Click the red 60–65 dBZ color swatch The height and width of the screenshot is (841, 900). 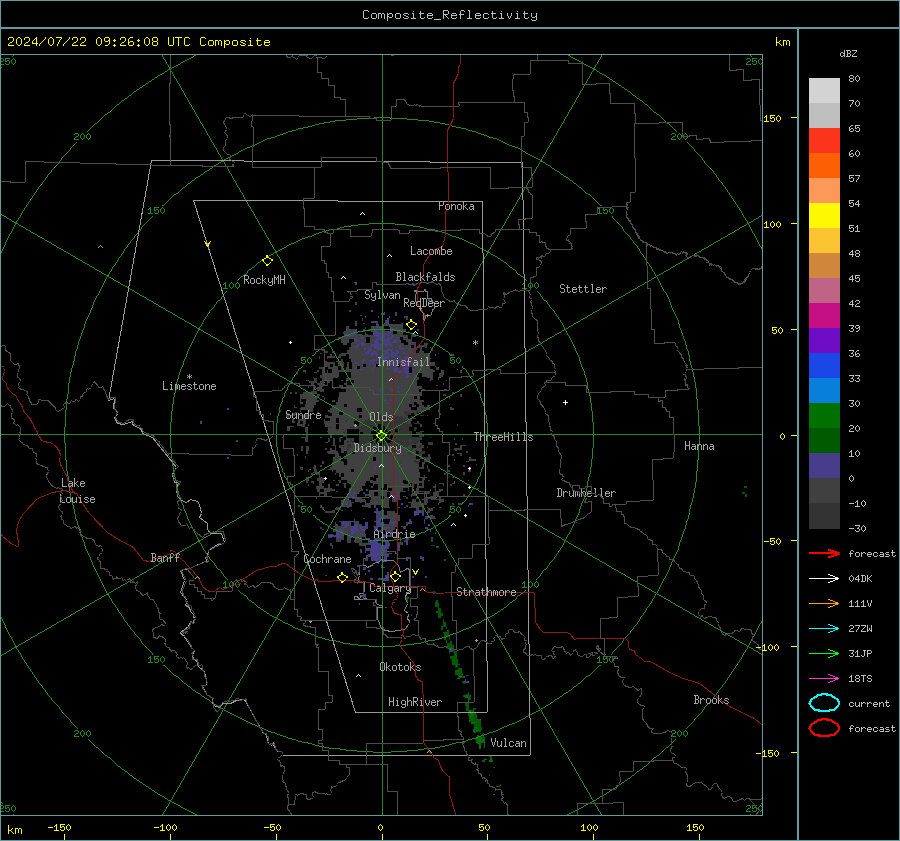[824, 140]
